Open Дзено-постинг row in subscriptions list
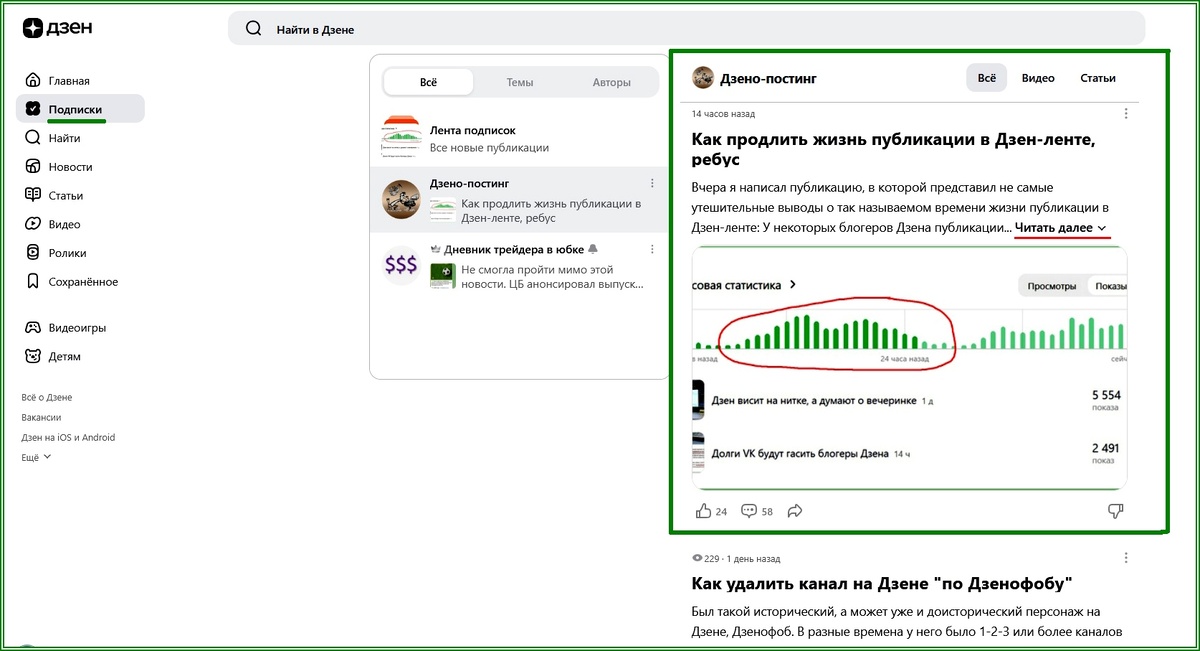 tap(519, 200)
